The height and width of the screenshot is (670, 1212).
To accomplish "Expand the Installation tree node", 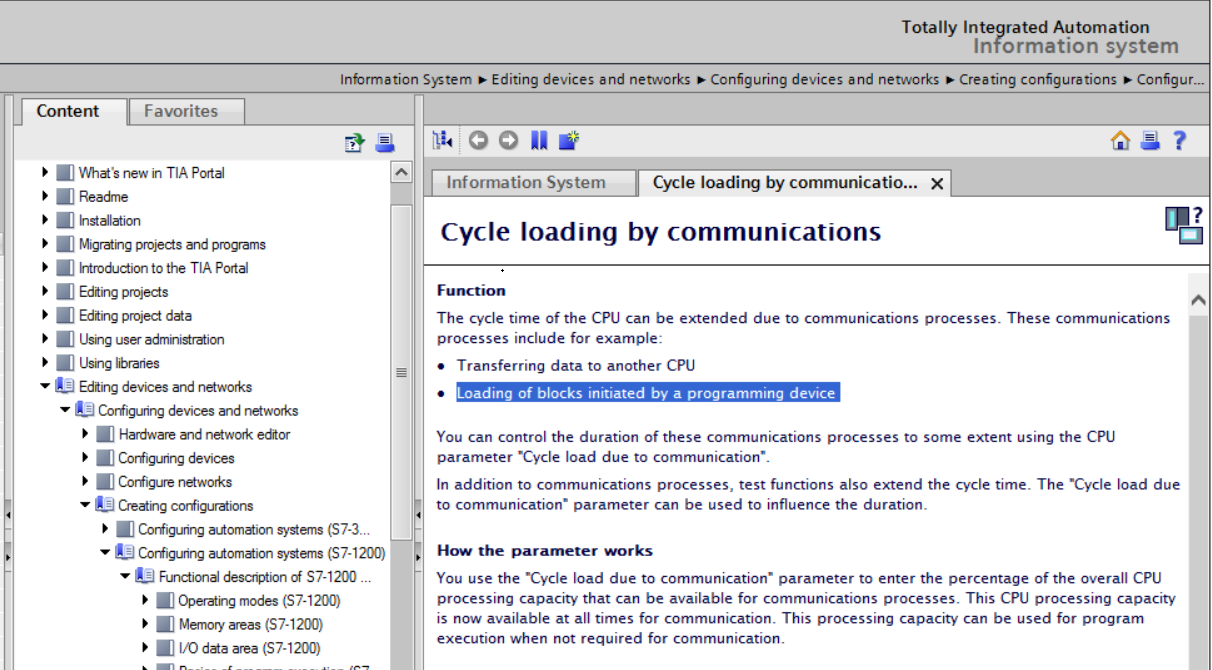I will coord(45,220).
